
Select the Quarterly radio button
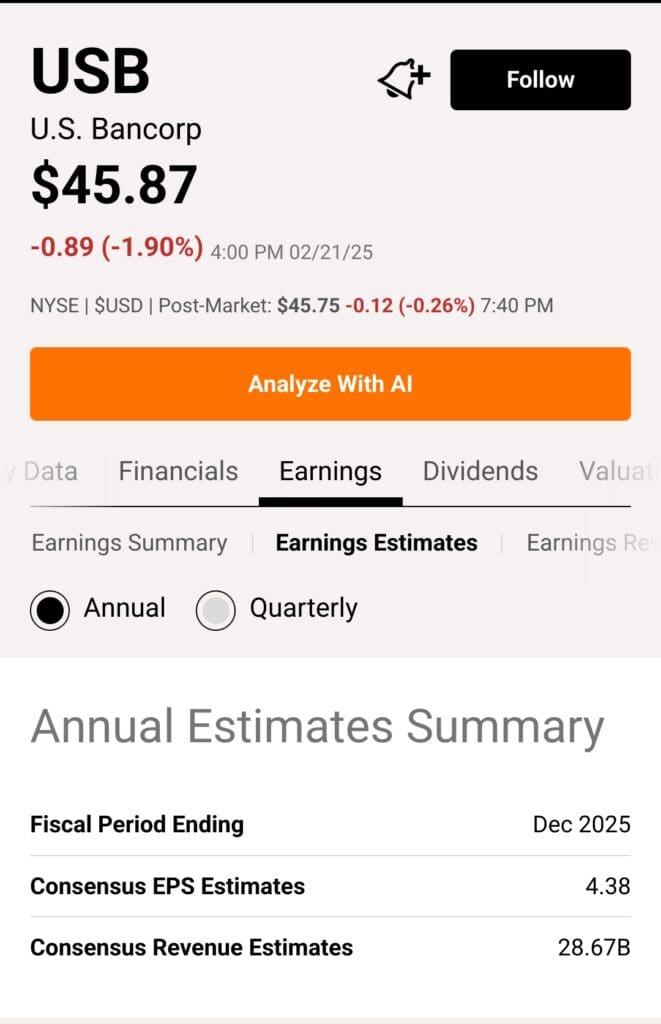click(x=216, y=609)
